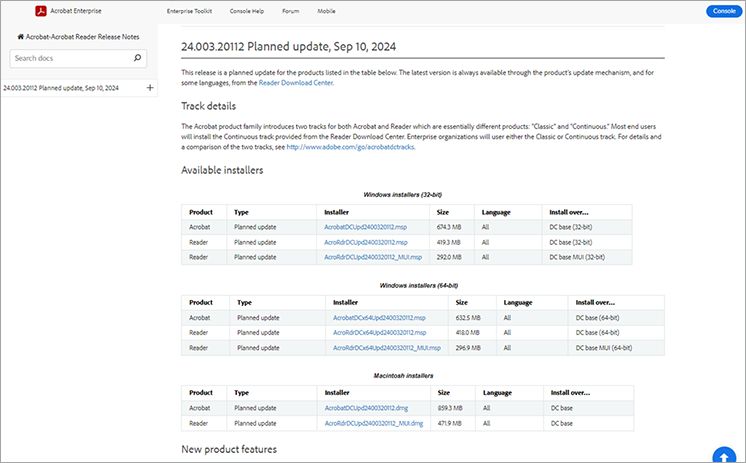Go to the Forum page

point(290,11)
